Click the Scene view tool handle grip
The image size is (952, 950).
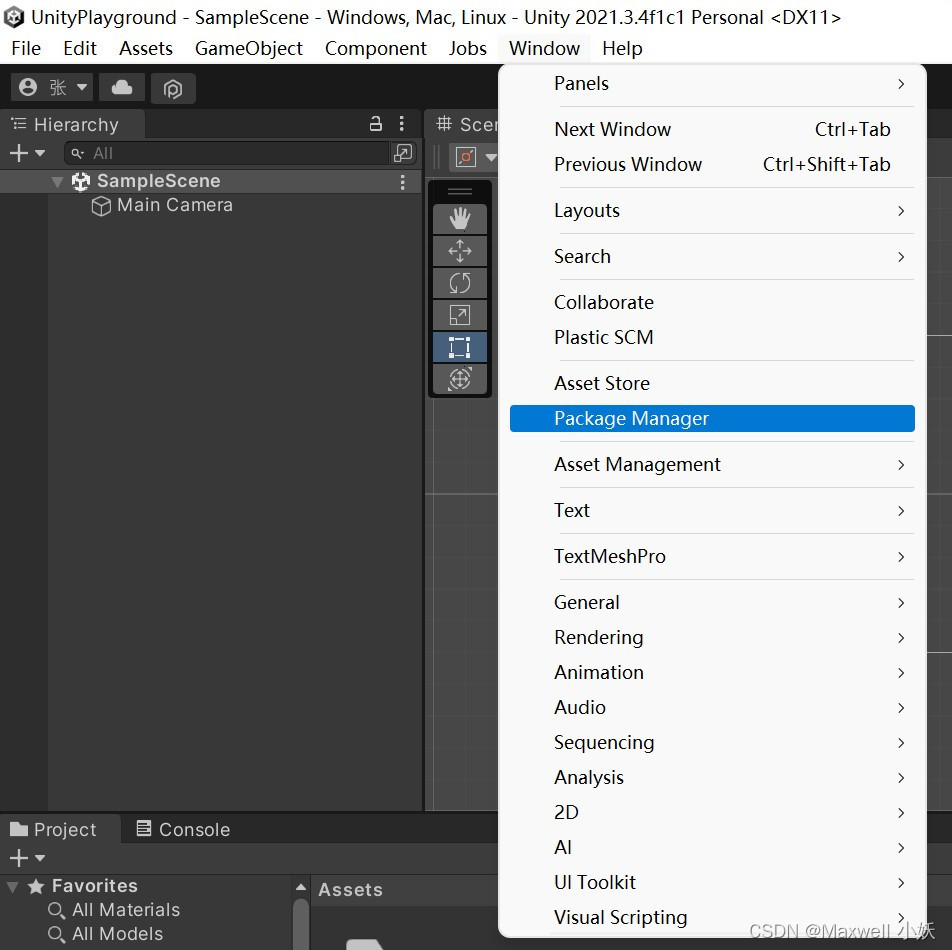tap(460, 192)
